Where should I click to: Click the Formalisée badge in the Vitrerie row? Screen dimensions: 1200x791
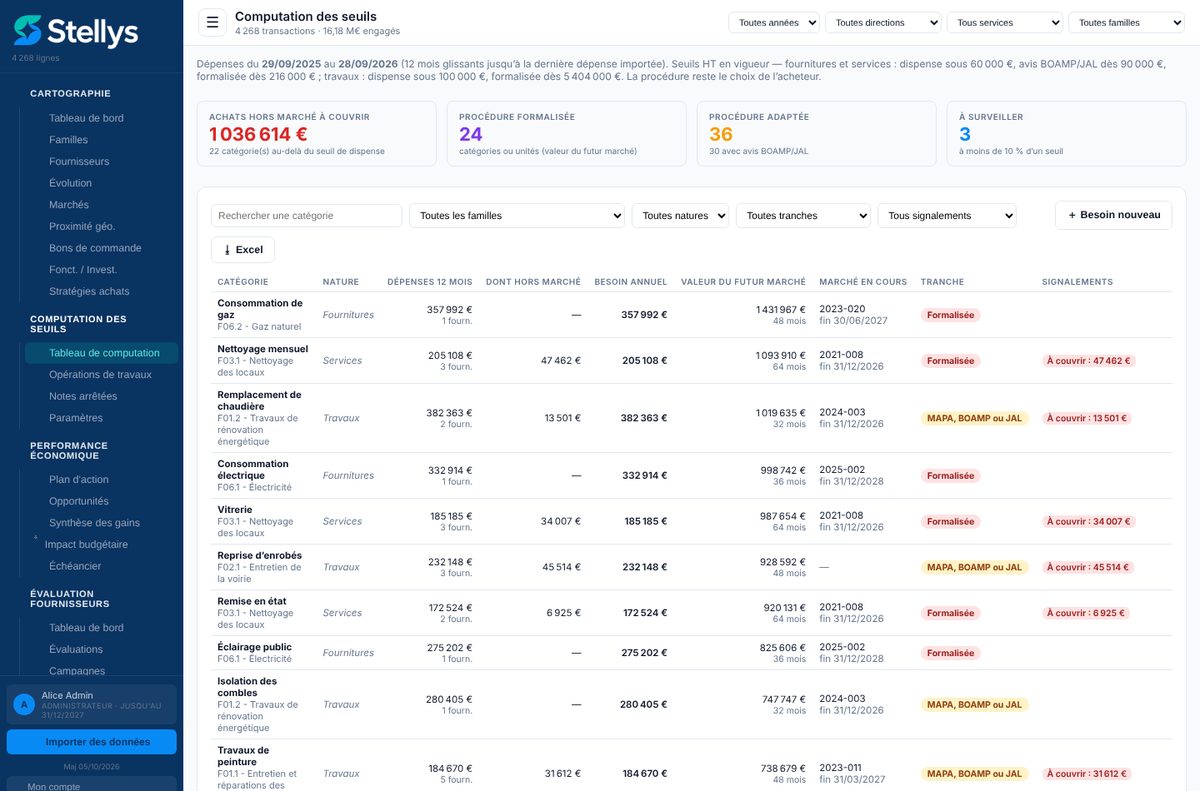[x=950, y=521]
